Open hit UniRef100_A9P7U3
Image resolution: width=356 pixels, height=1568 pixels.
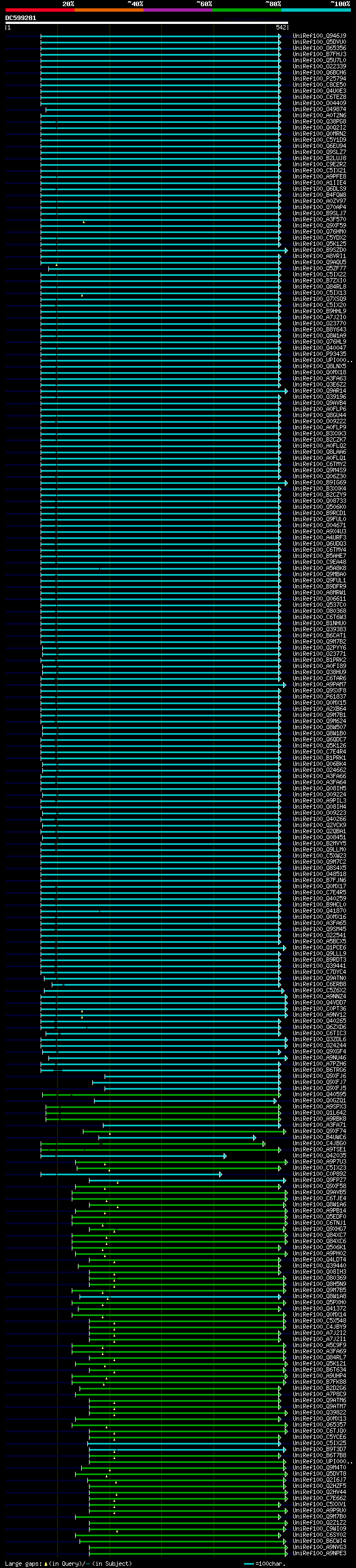(319, 1161)
